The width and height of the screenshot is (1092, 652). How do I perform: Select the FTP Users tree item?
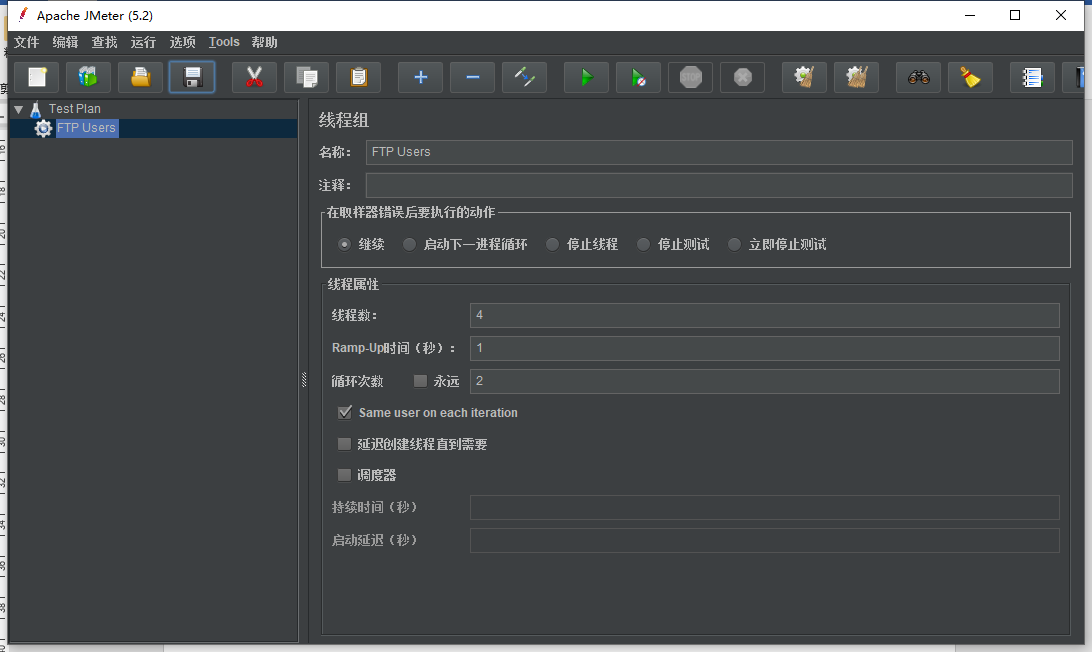click(x=86, y=128)
